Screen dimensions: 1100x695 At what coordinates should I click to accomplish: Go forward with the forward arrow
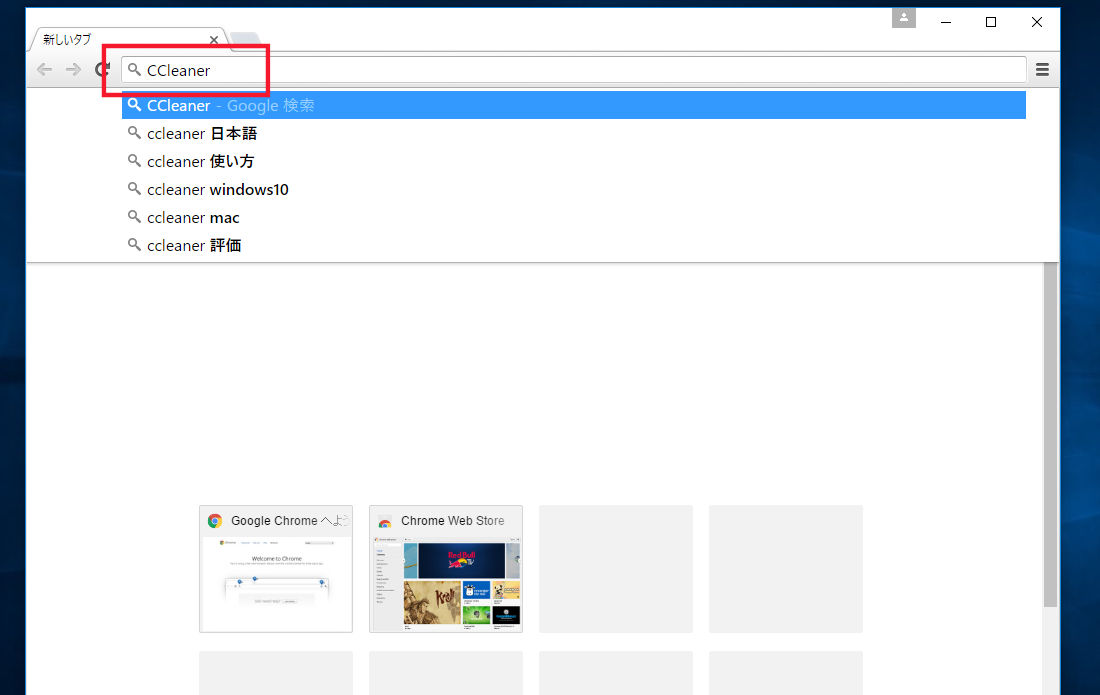73,69
